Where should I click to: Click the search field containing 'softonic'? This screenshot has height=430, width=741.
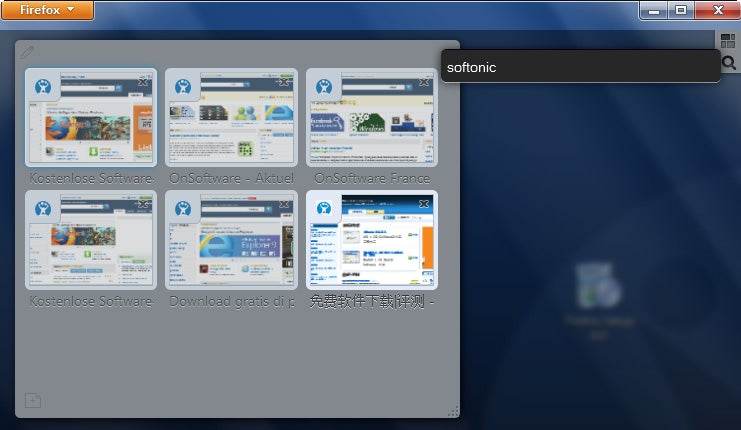point(580,67)
